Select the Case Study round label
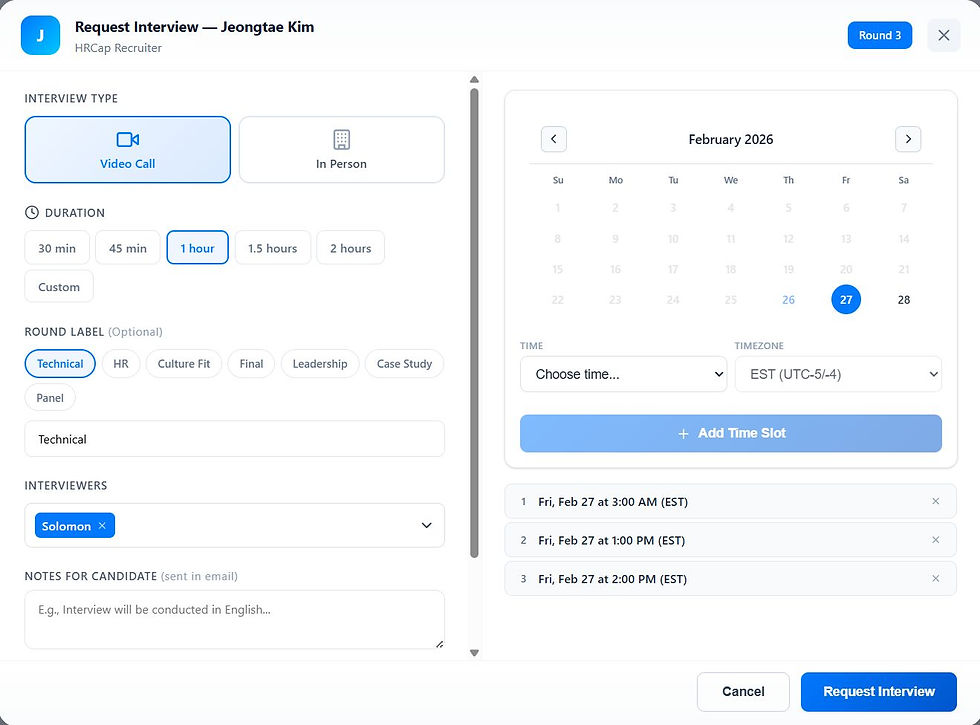The height and width of the screenshot is (725, 980). click(x=404, y=364)
